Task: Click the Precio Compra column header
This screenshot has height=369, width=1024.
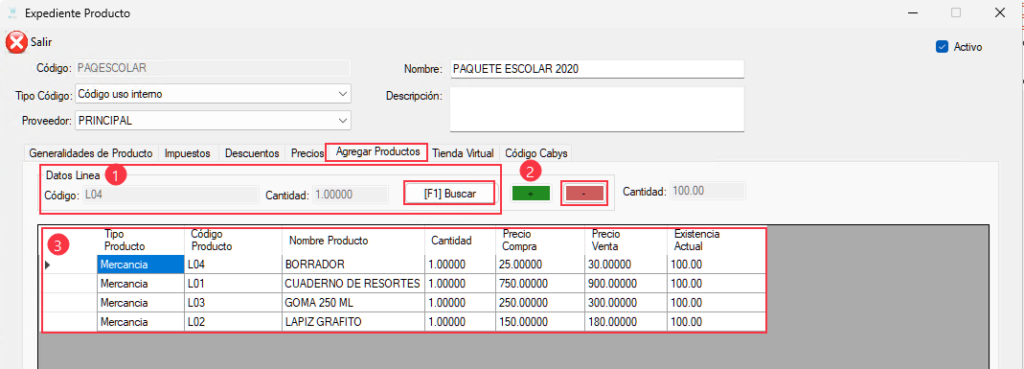Action: [540, 240]
